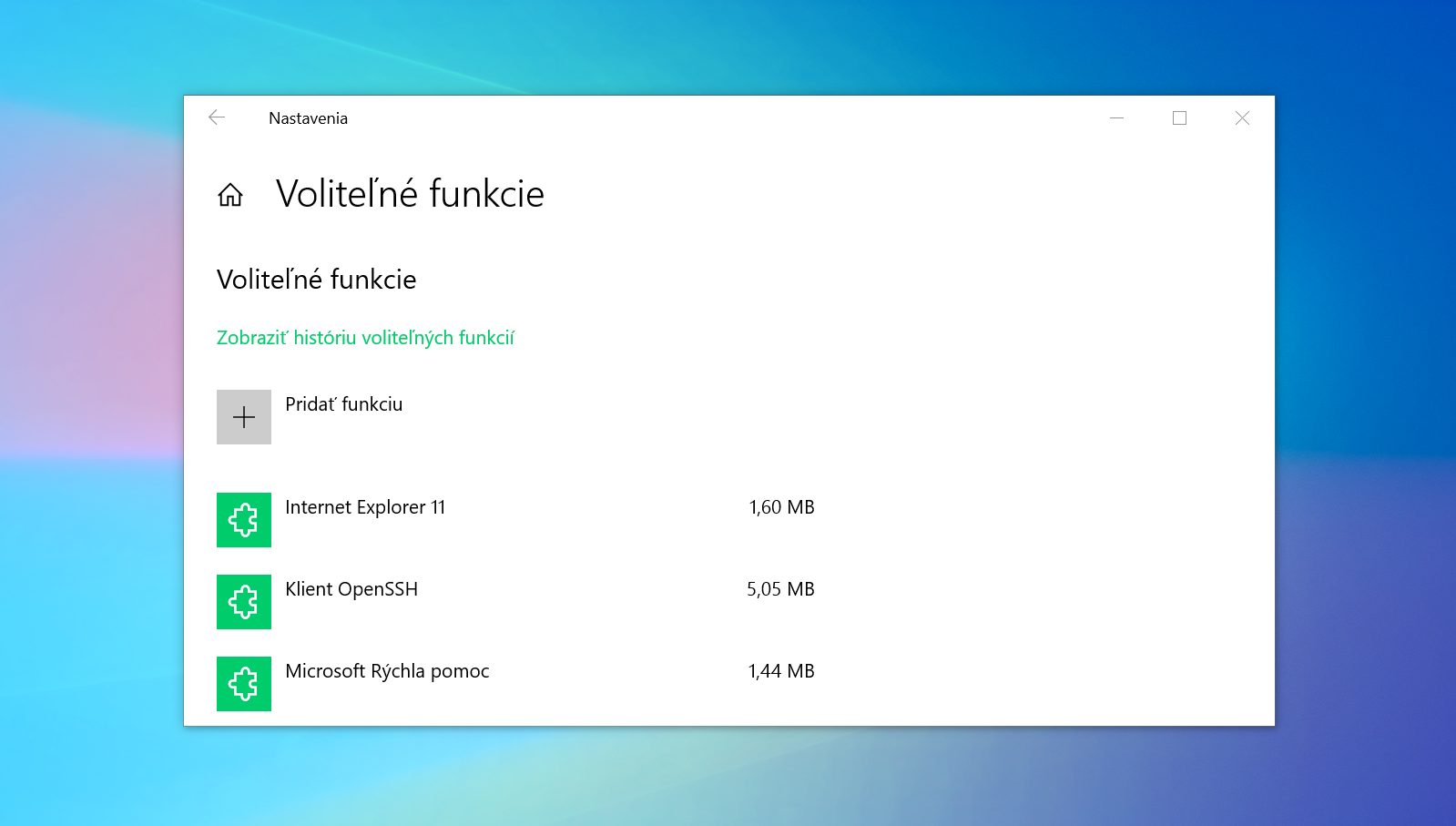Screen dimensions: 1456x826
Task: Select the Klient OpenSSH puzzle icon
Action: click(x=244, y=602)
